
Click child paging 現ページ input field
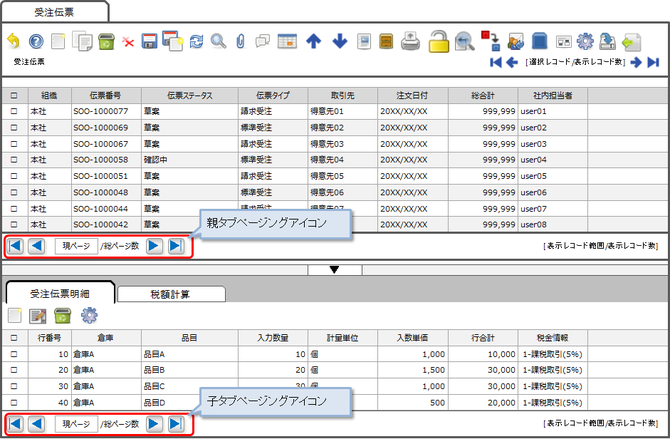tap(76, 424)
